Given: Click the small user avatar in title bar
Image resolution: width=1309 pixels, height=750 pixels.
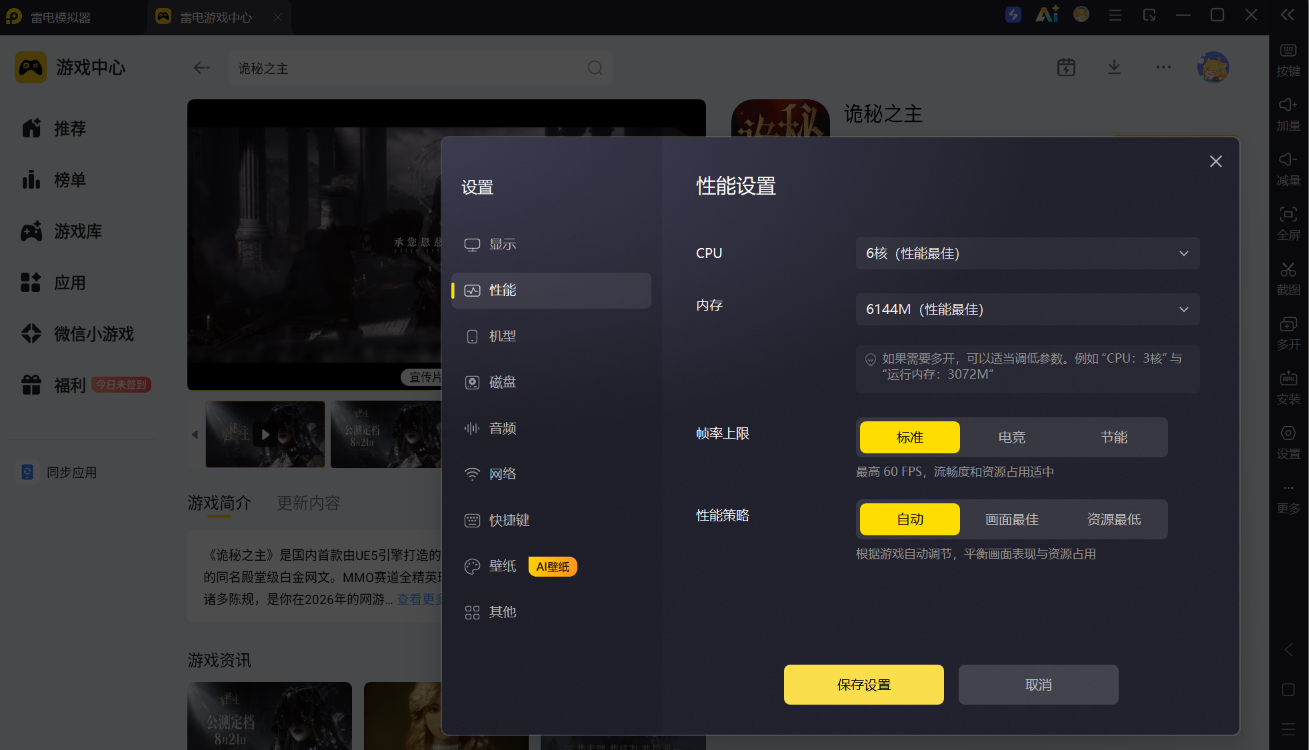Looking at the screenshot, I should 1081,15.
